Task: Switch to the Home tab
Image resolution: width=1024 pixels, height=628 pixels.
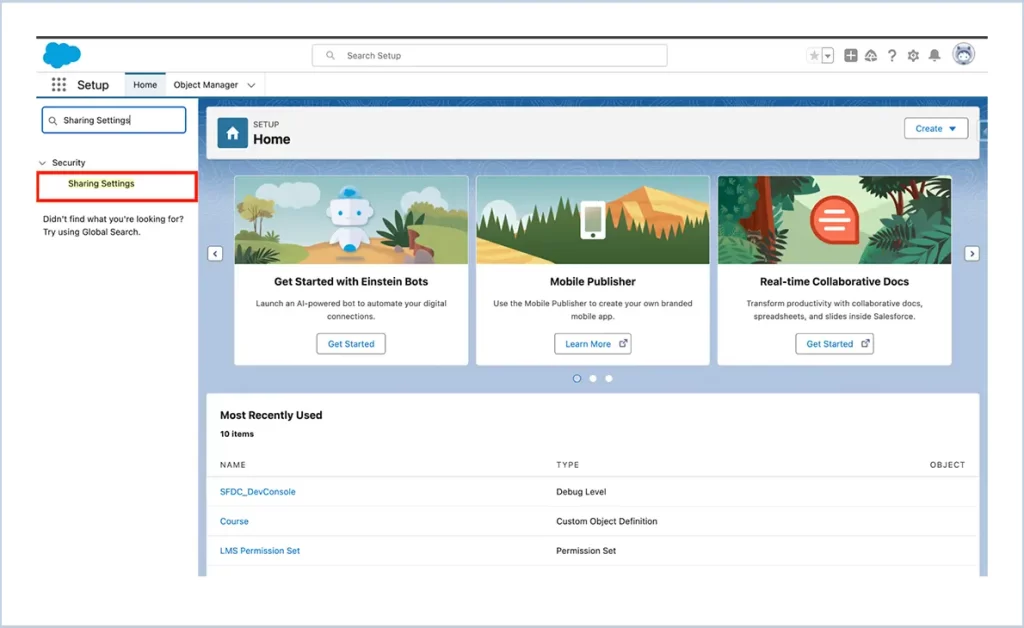Action: click(x=145, y=85)
